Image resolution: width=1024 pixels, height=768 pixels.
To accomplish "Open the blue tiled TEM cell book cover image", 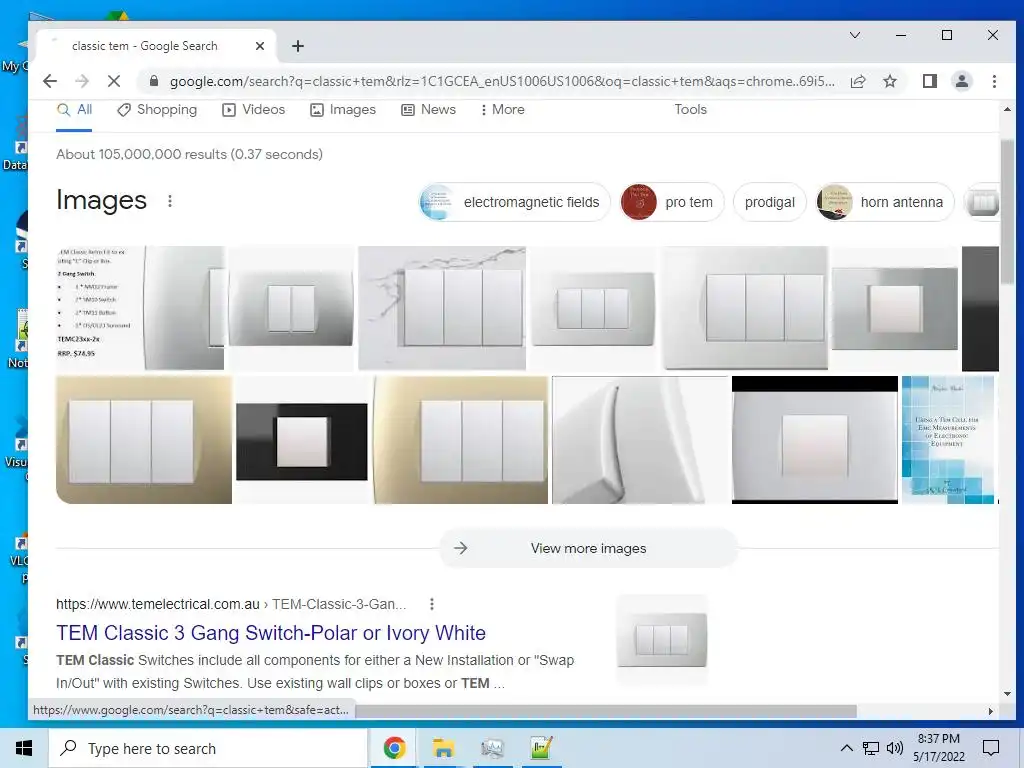I will 948,440.
